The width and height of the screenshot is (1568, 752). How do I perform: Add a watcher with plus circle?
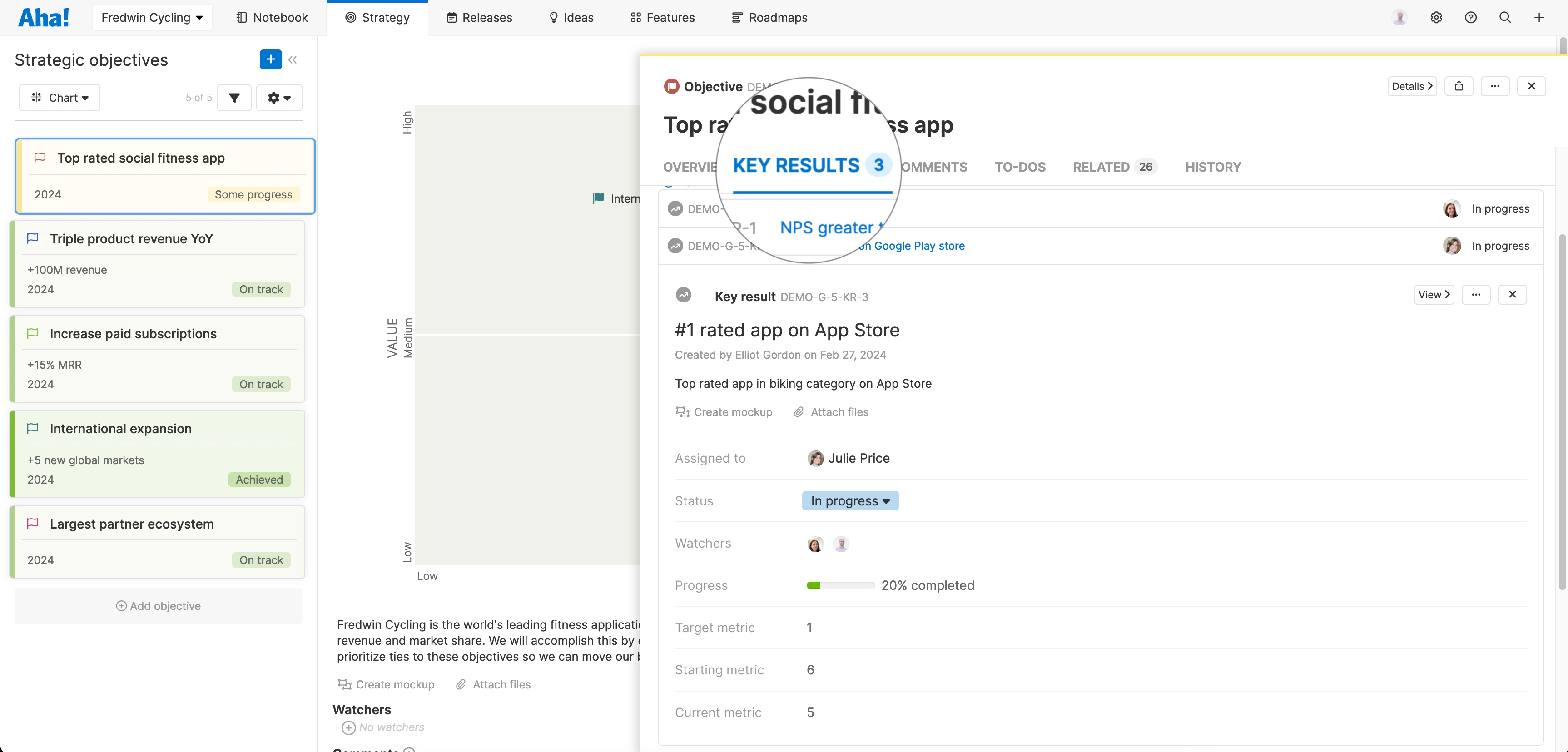pyautogui.click(x=348, y=727)
